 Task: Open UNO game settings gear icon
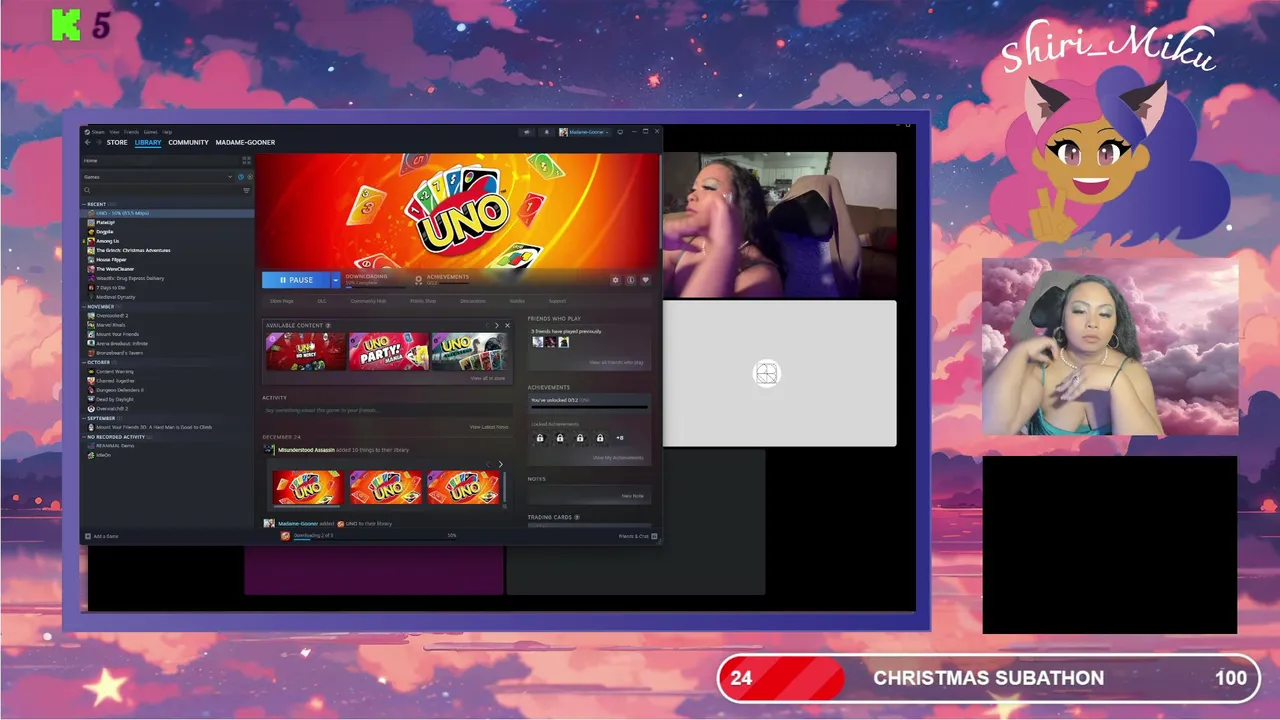click(615, 280)
